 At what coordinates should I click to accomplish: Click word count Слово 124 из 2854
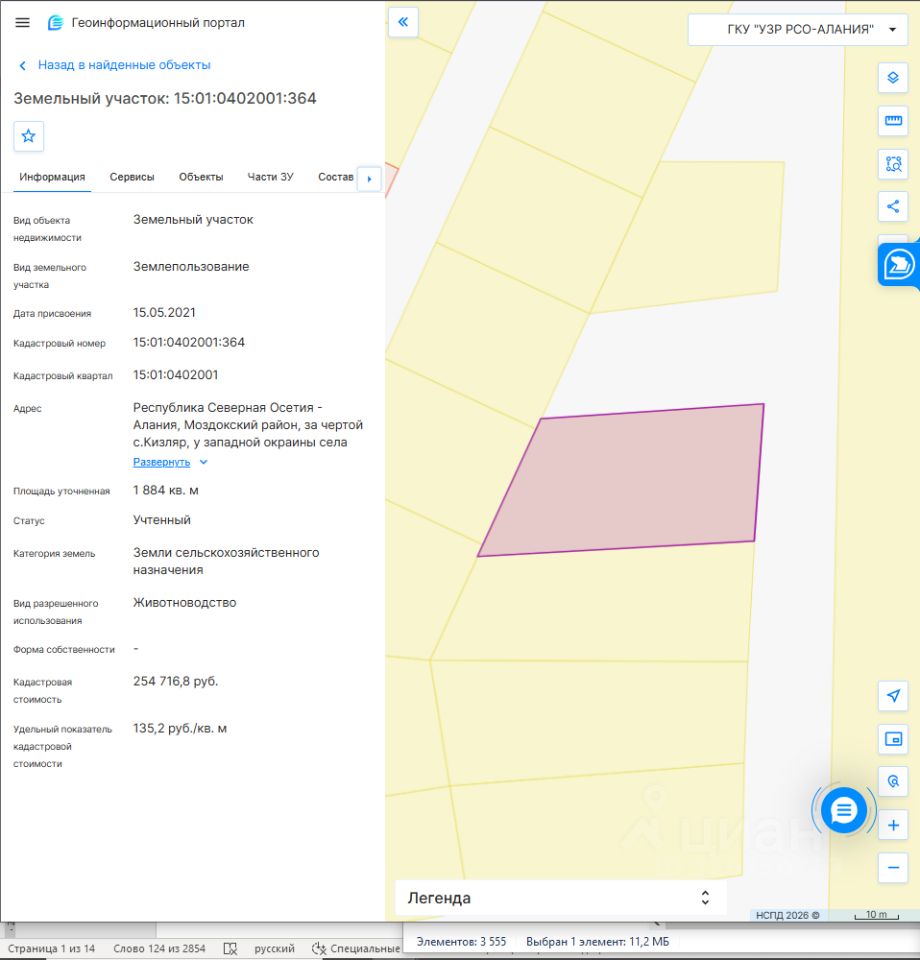pos(159,948)
